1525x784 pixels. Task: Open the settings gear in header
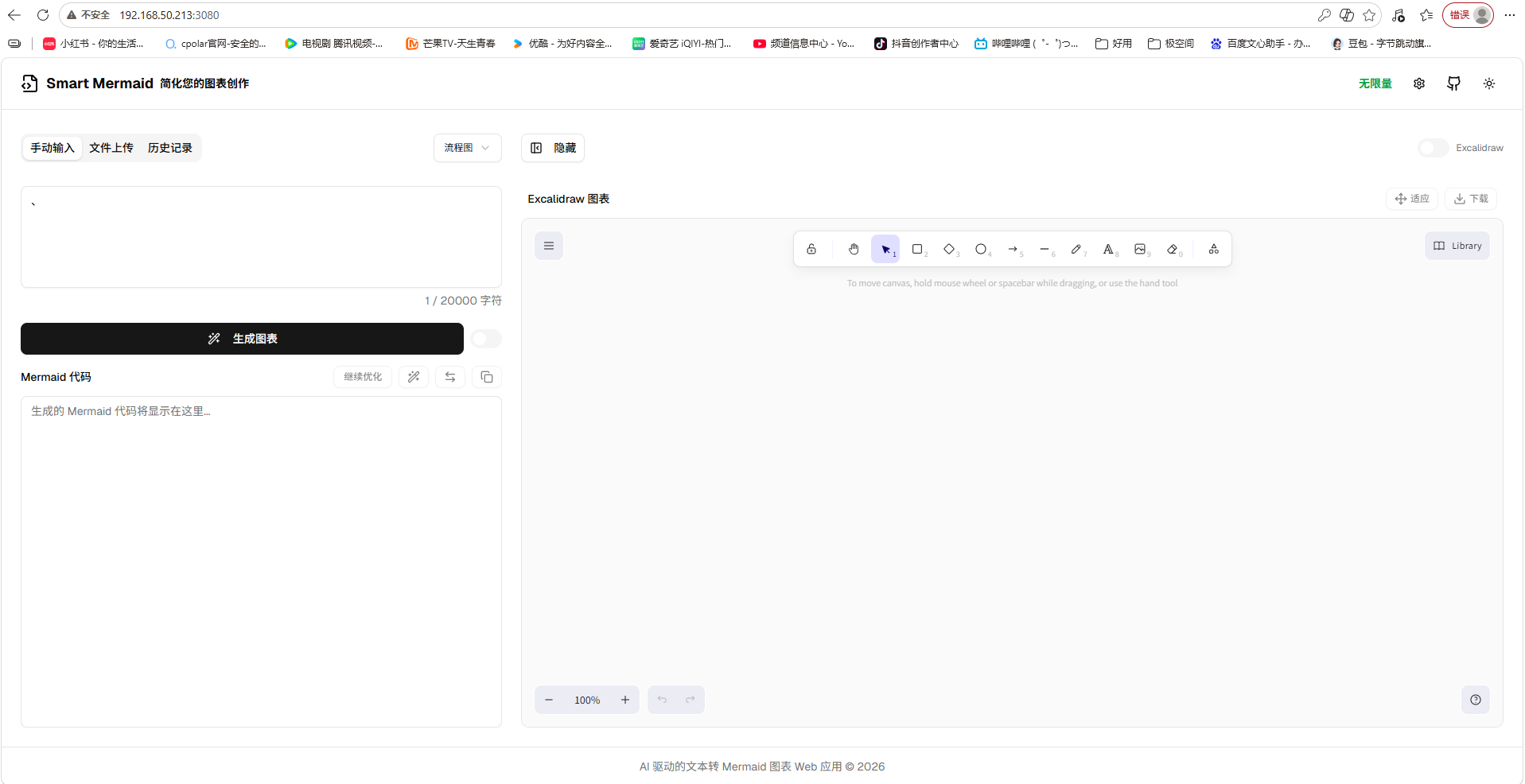point(1419,83)
